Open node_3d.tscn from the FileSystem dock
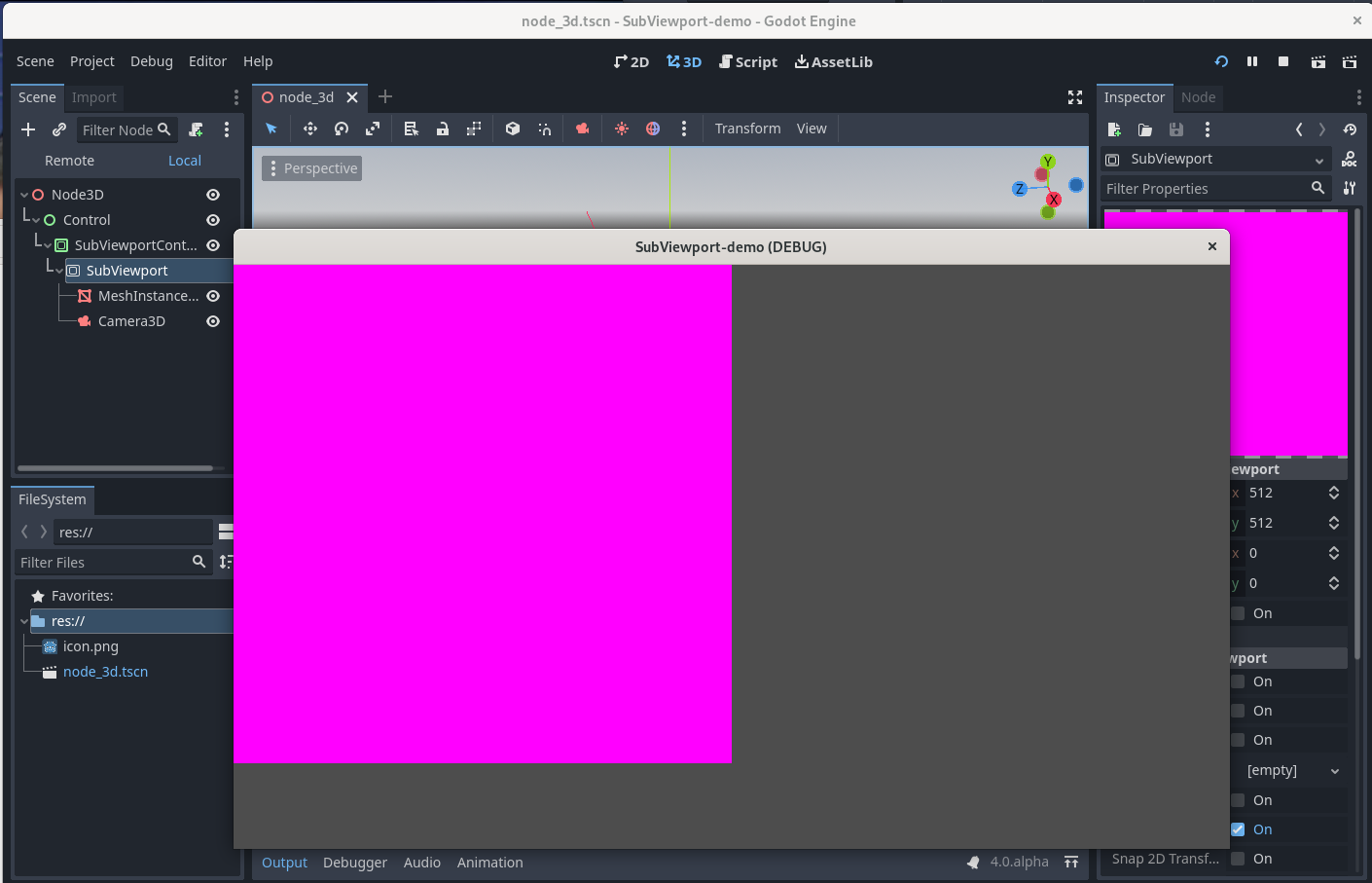The image size is (1372, 883). click(x=104, y=671)
